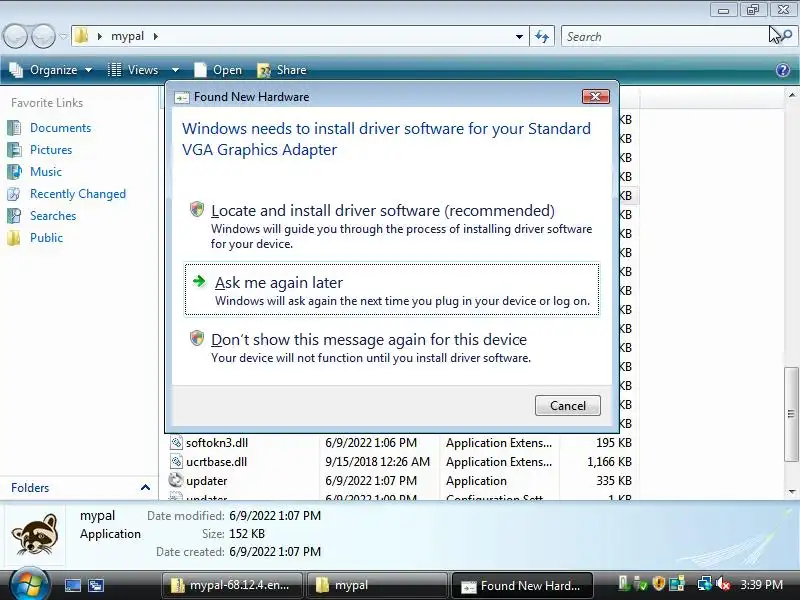Choose Don't show this message again option
800x600 pixels.
(x=391, y=347)
